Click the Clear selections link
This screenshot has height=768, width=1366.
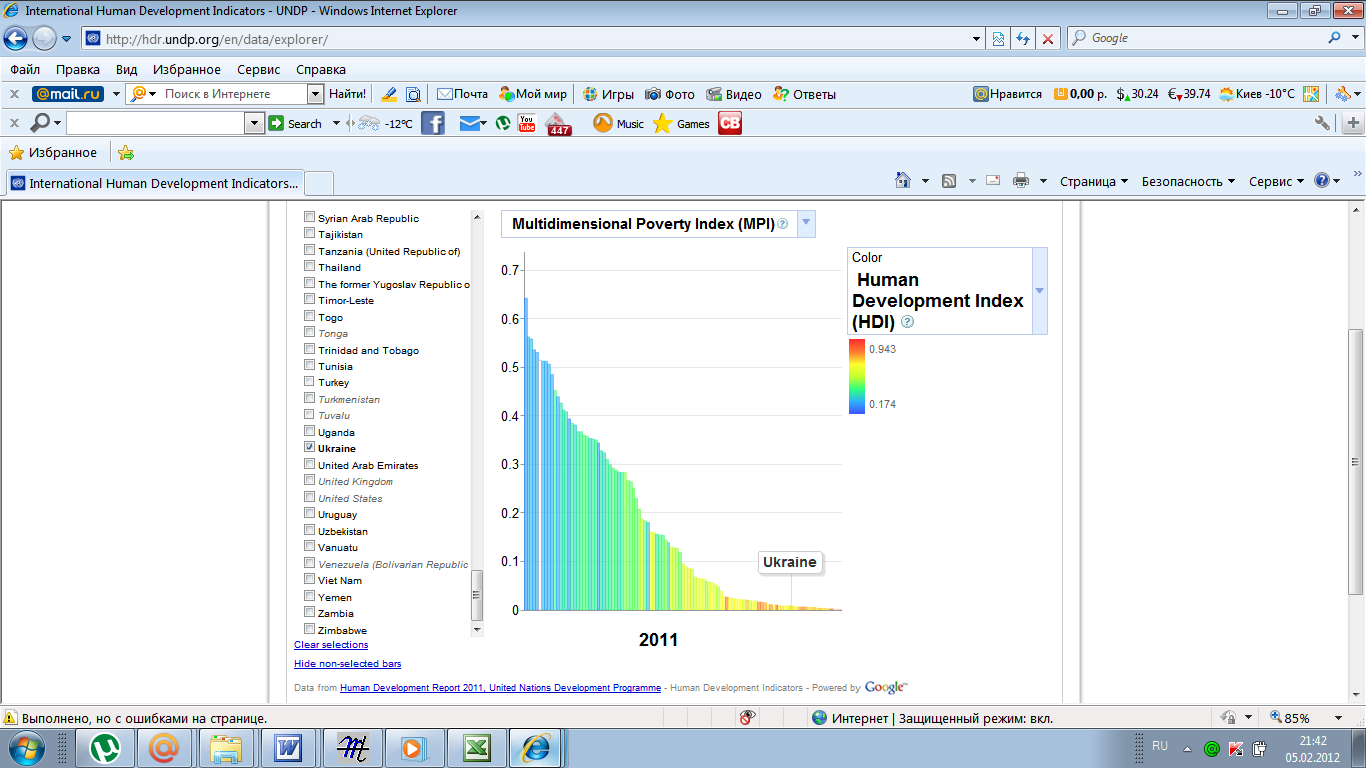[x=331, y=645]
